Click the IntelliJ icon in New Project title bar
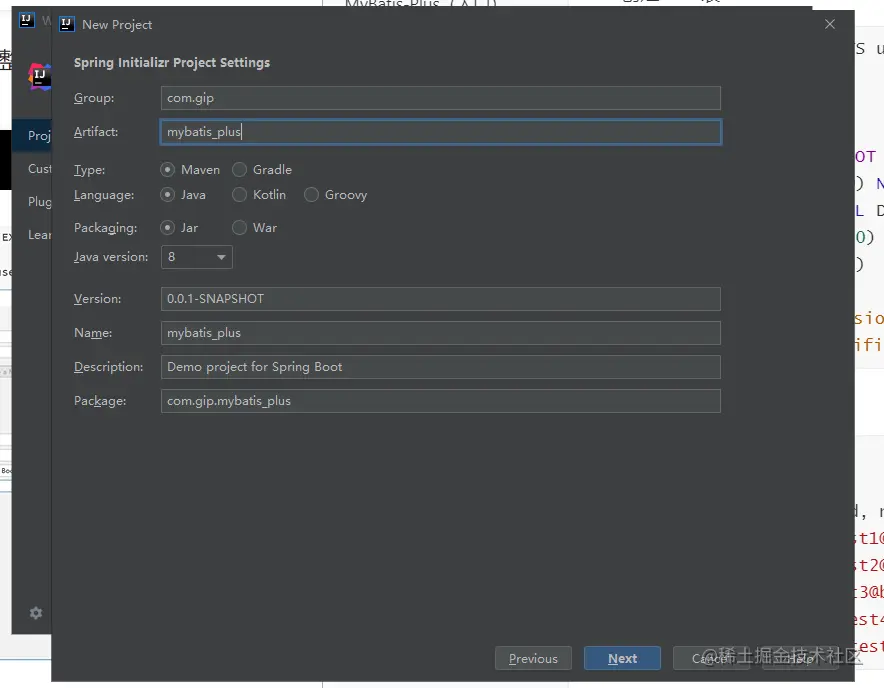 click(x=67, y=24)
